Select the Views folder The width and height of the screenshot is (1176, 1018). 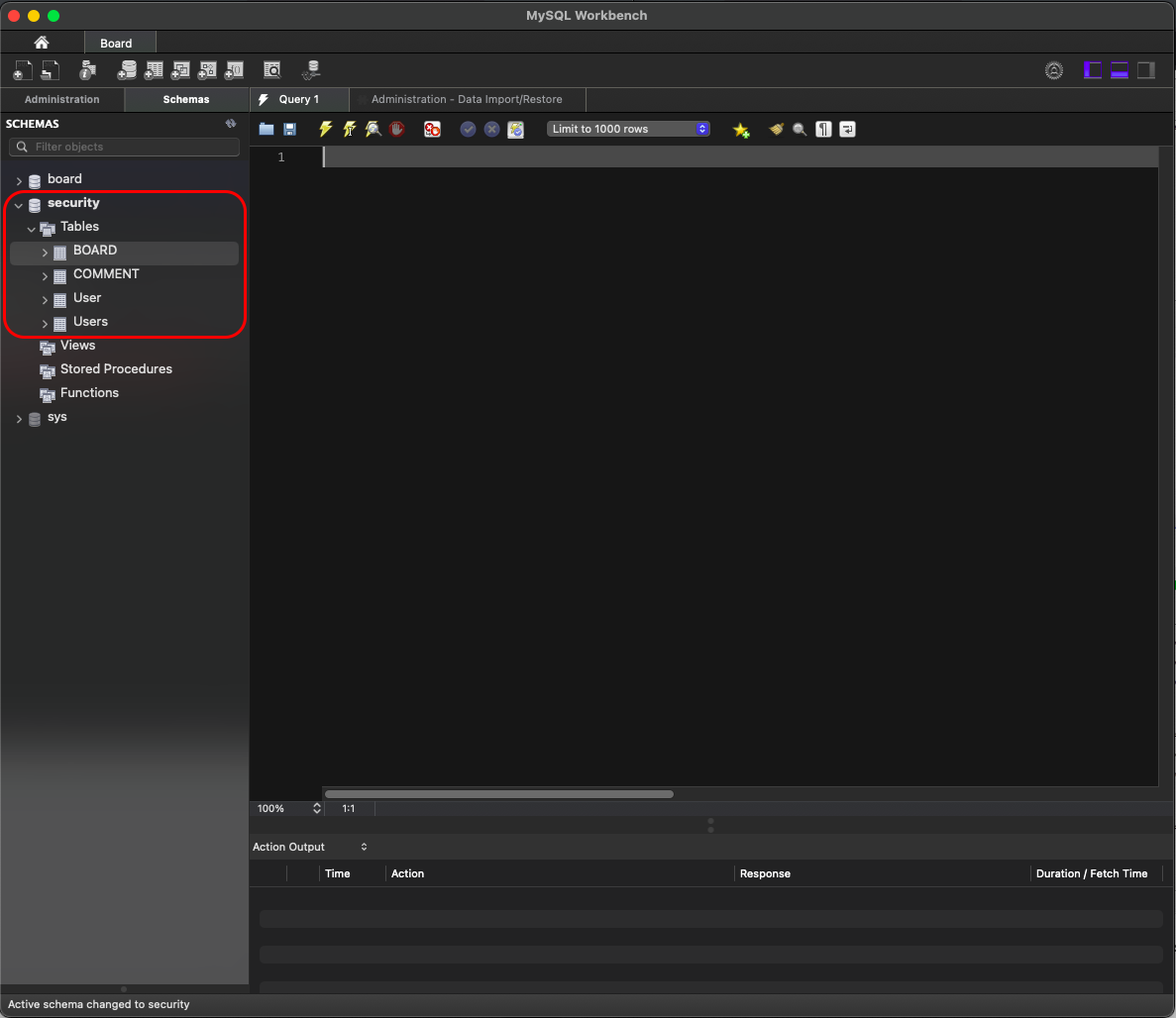(x=78, y=346)
